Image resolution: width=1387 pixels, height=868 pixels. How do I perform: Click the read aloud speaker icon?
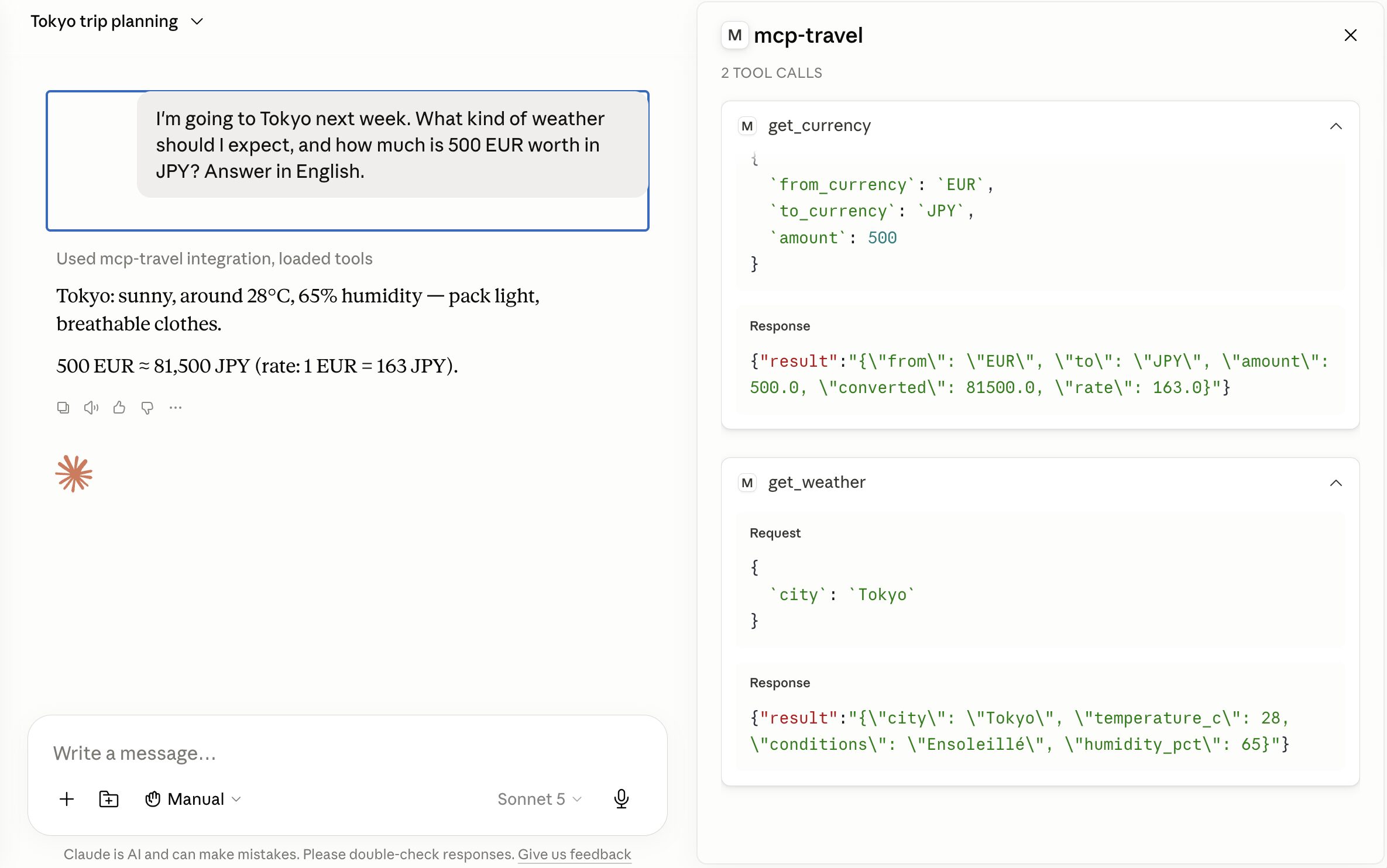tap(91, 408)
